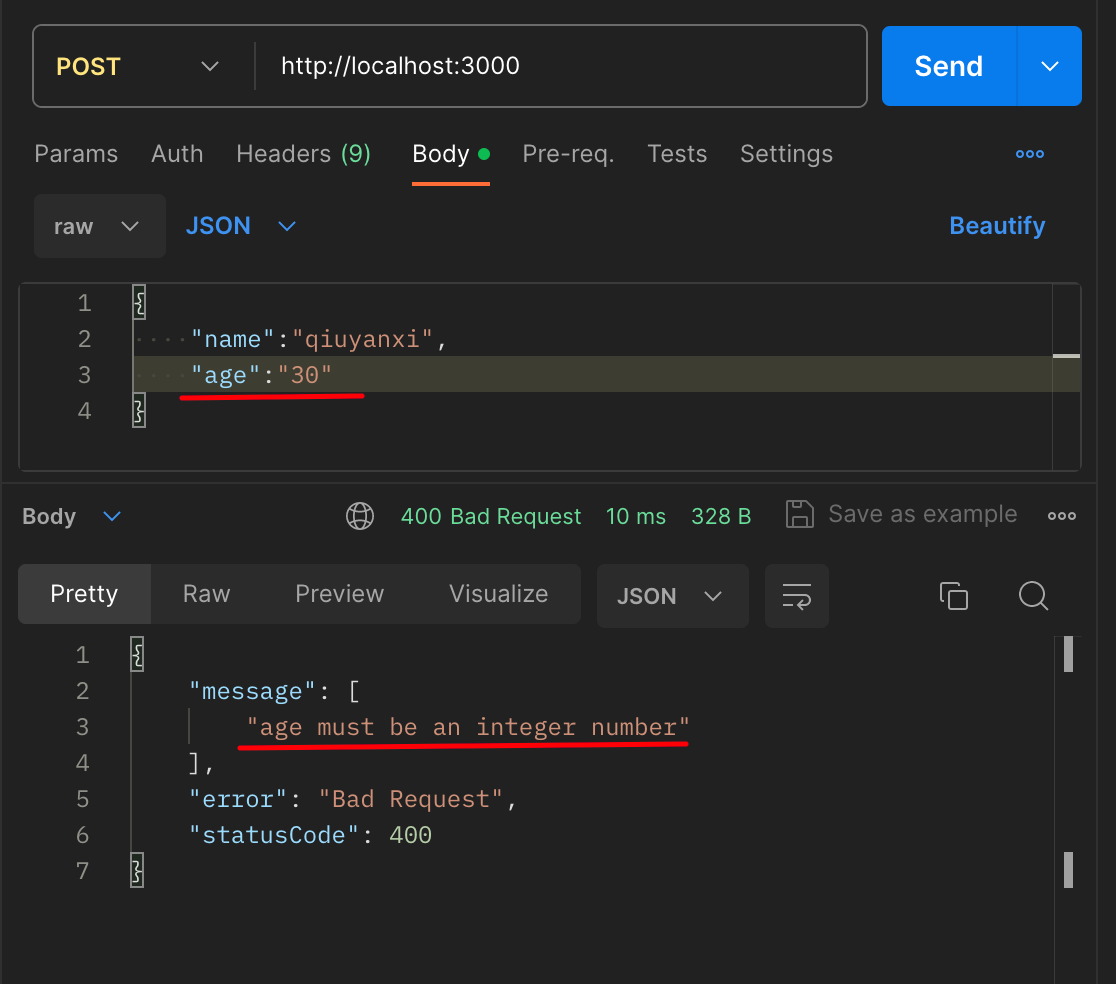Screen dimensions: 1116x984
Task: Click the URL field showing localhost:3000
Action: (561, 66)
